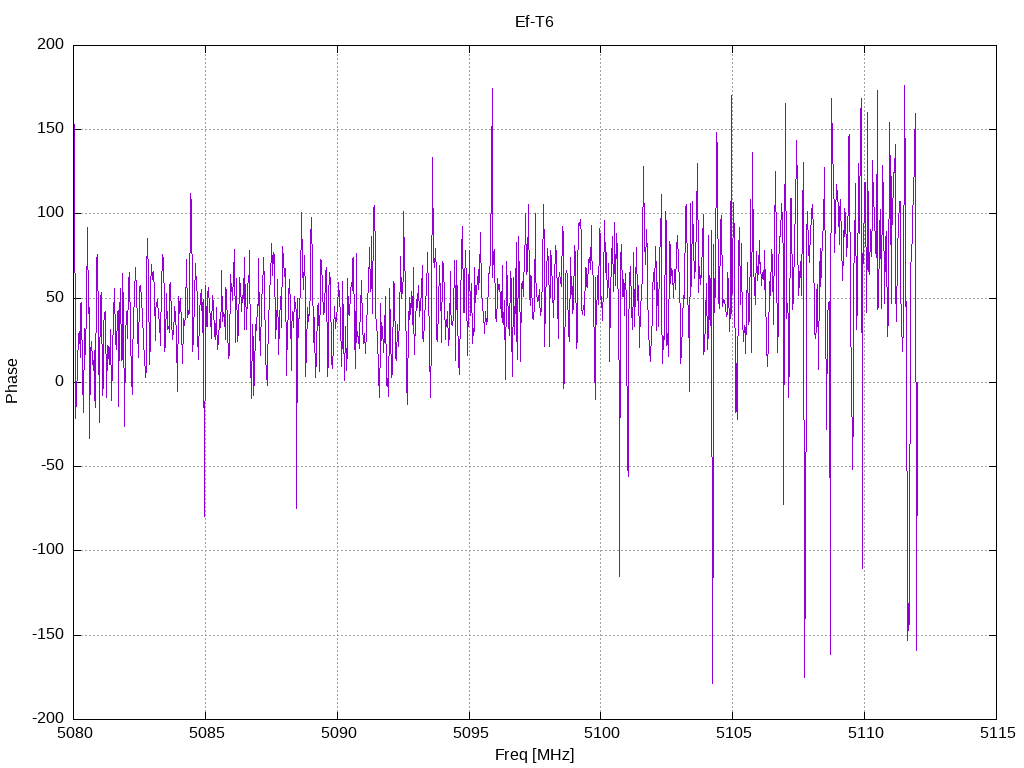Click x-axis tick label 5110
Screen dimensions: 1024x768
(x=865, y=733)
